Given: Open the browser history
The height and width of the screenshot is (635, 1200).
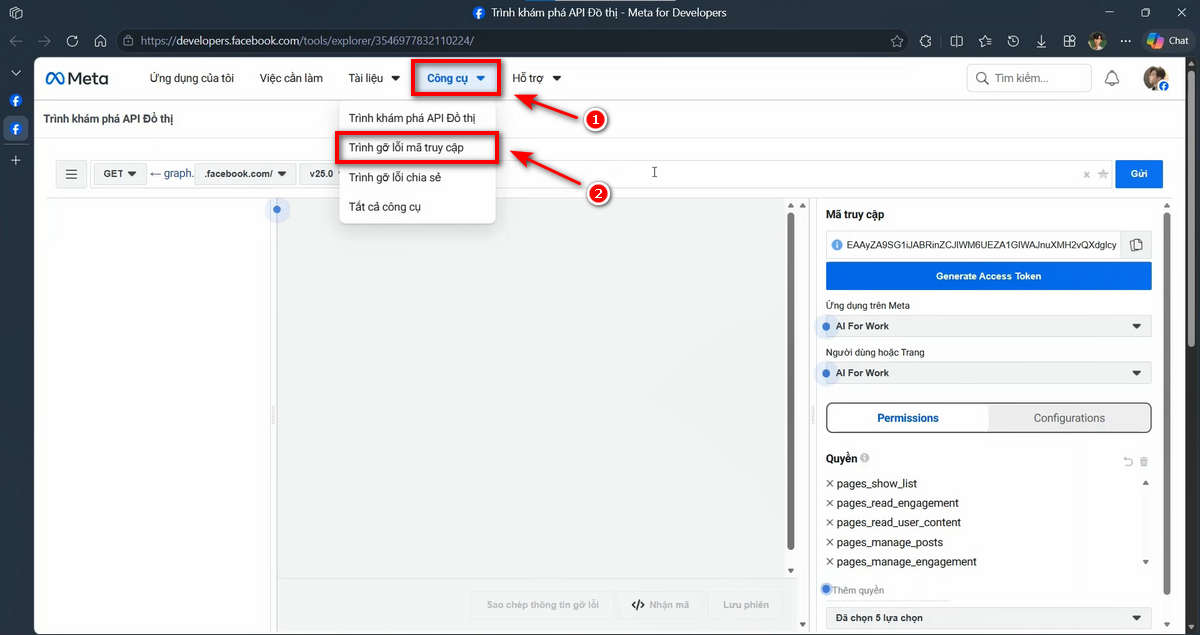Looking at the screenshot, I should coord(1013,41).
